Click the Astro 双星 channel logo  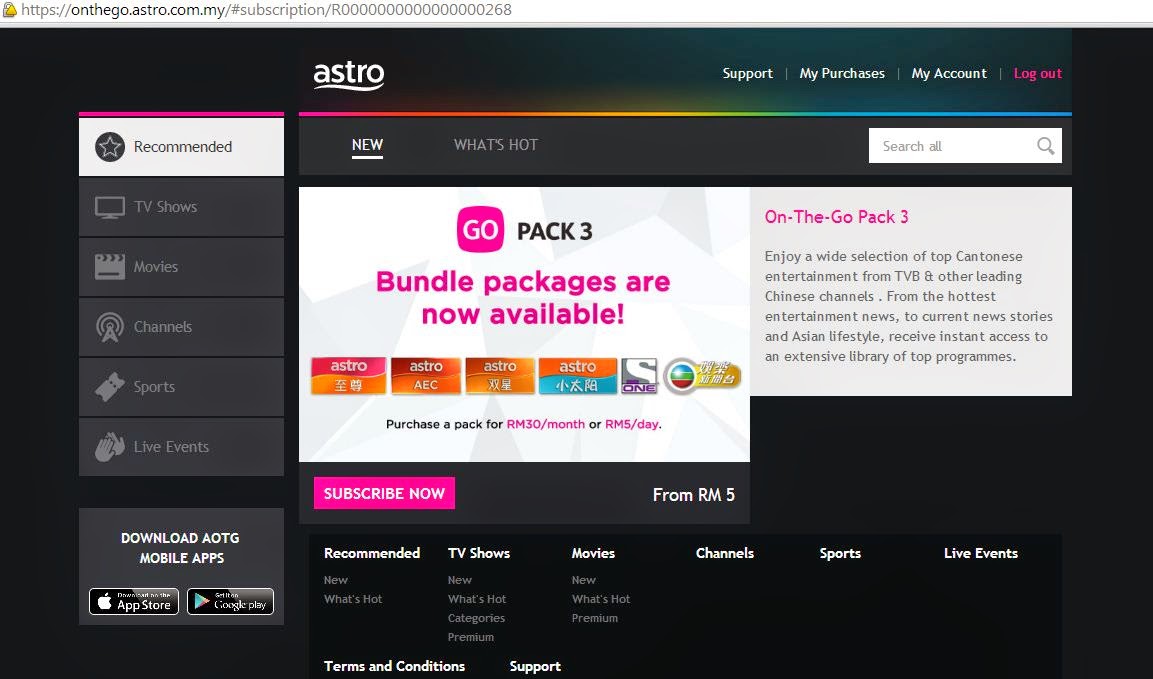pos(500,376)
